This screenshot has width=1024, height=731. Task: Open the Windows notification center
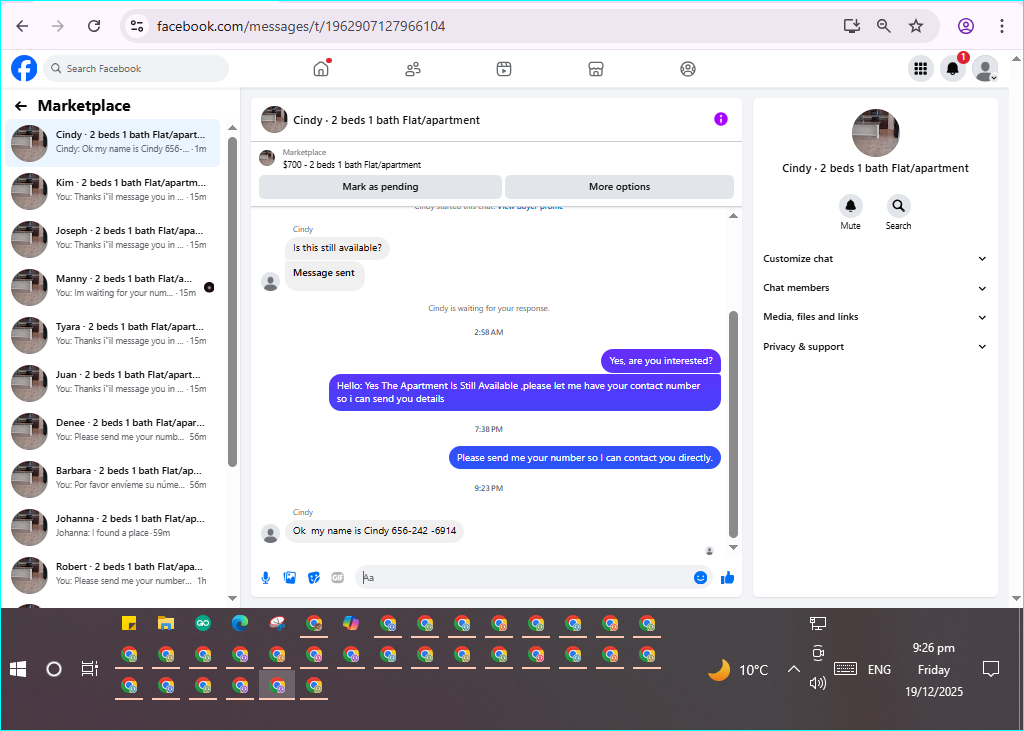[x=991, y=669]
